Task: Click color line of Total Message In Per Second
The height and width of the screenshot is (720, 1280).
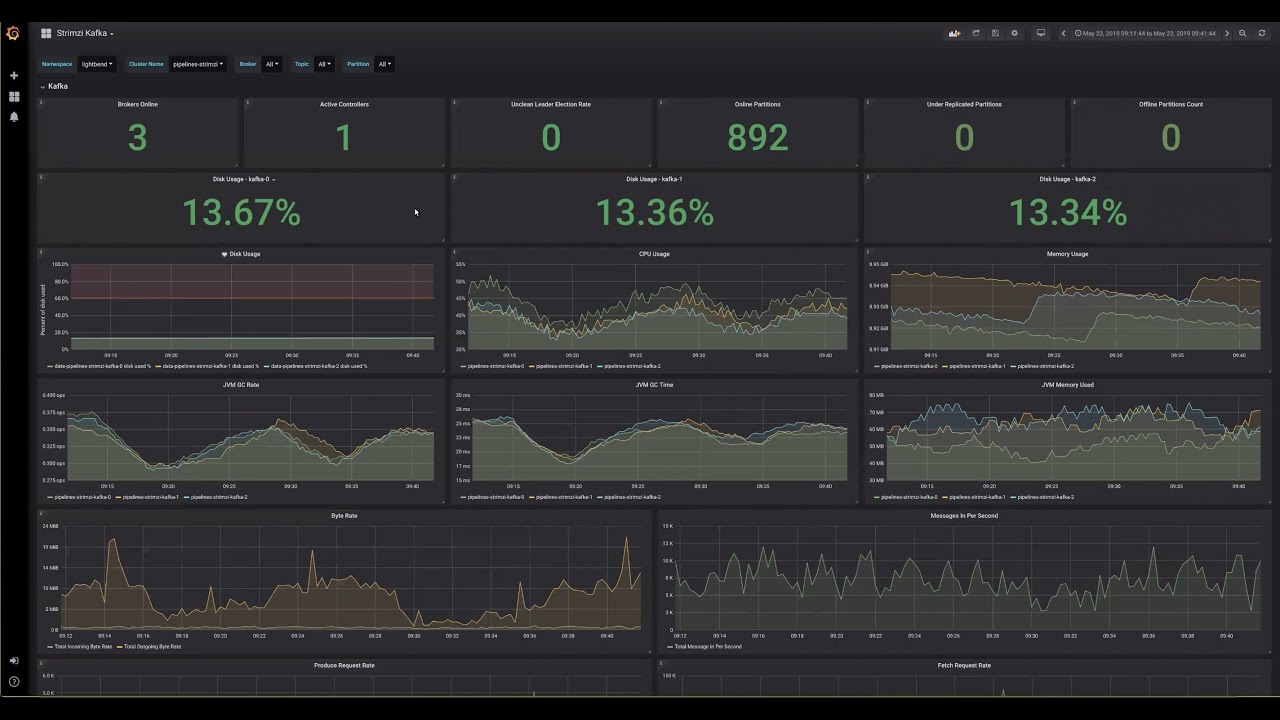Action: click(x=670, y=647)
